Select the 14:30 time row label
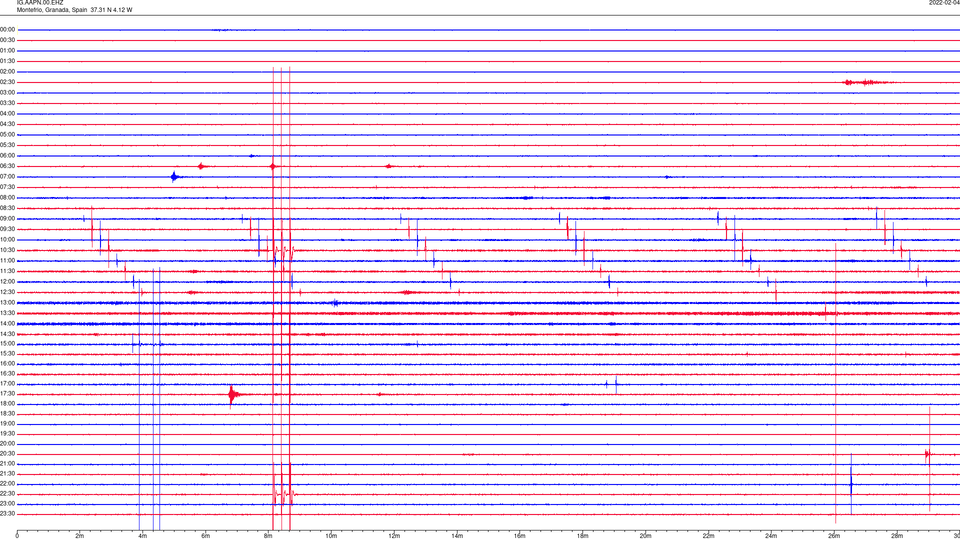Viewport: 960px width, 540px height. pyautogui.click(x=7, y=334)
